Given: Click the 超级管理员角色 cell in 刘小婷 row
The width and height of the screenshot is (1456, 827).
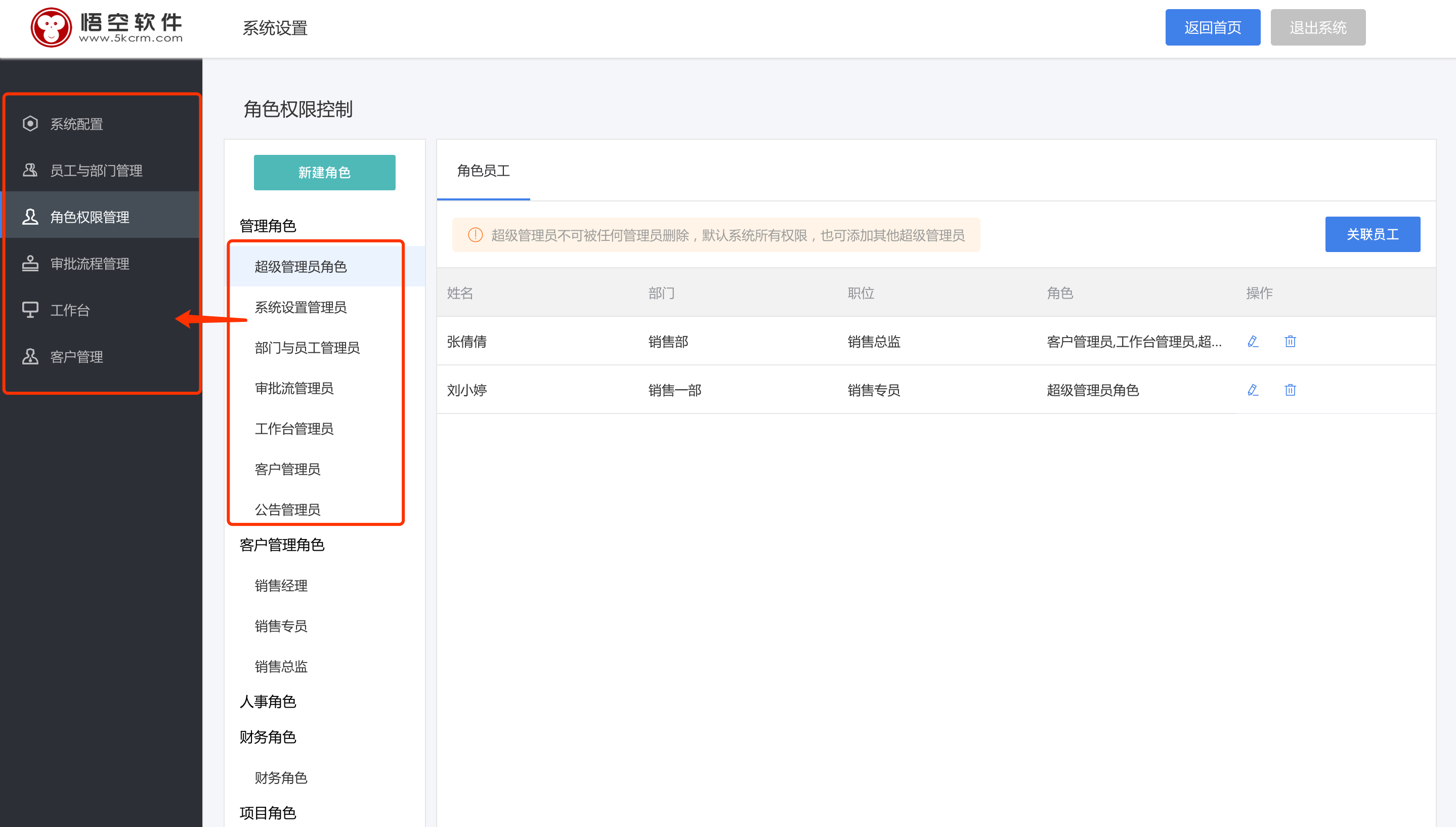Looking at the screenshot, I should tap(1093, 390).
